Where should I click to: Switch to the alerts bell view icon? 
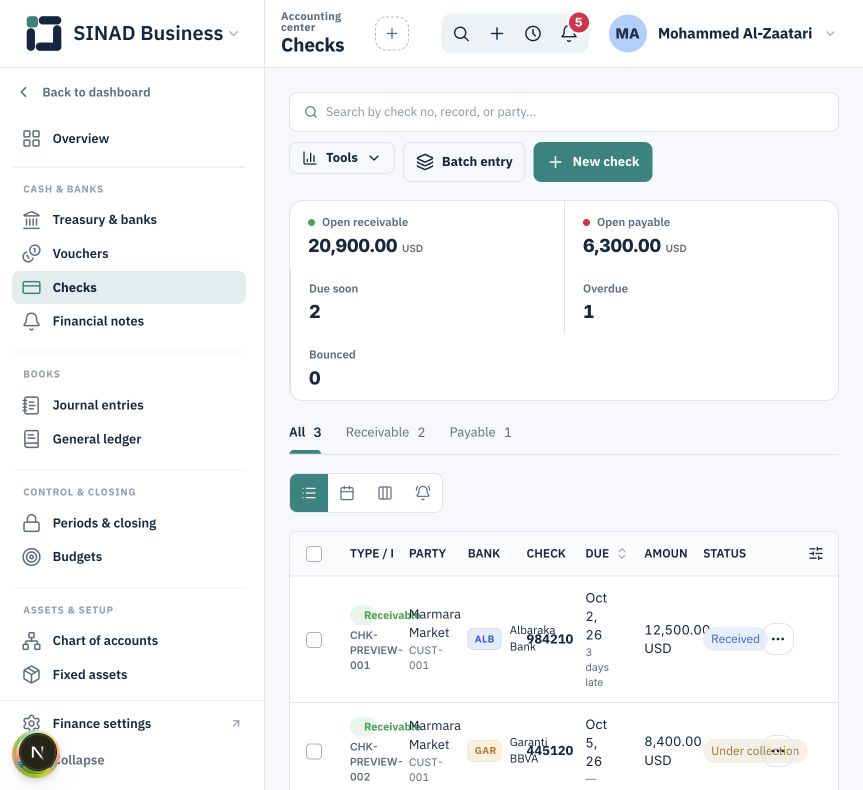coord(423,493)
